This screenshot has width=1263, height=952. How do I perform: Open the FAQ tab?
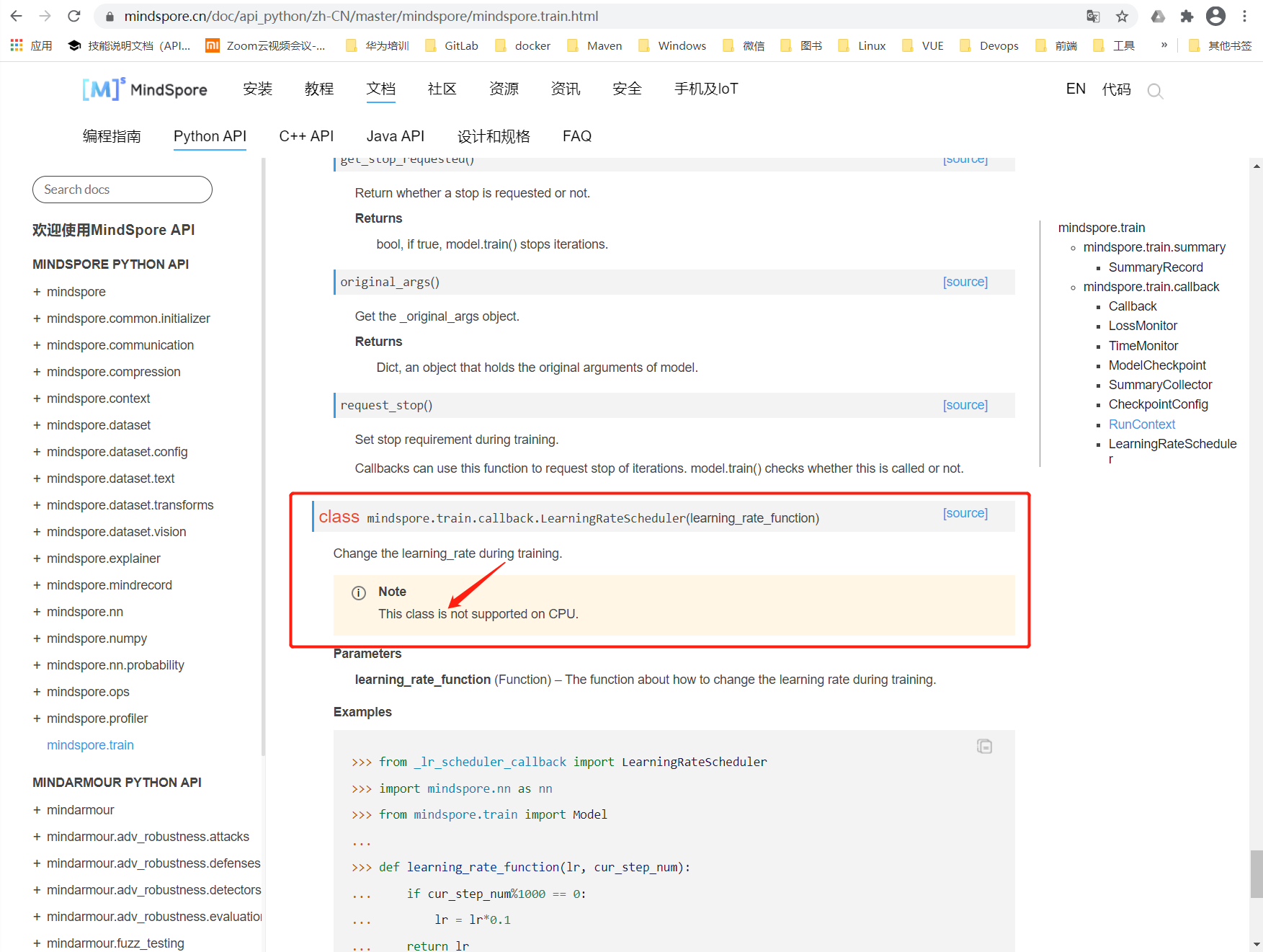click(x=577, y=136)
